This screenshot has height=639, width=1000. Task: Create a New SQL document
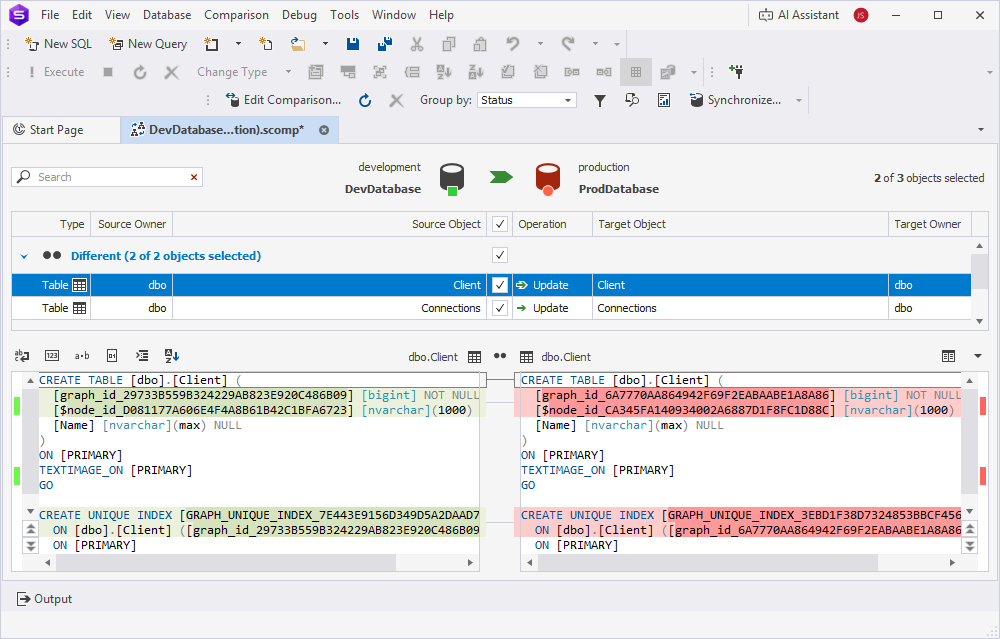58,44
